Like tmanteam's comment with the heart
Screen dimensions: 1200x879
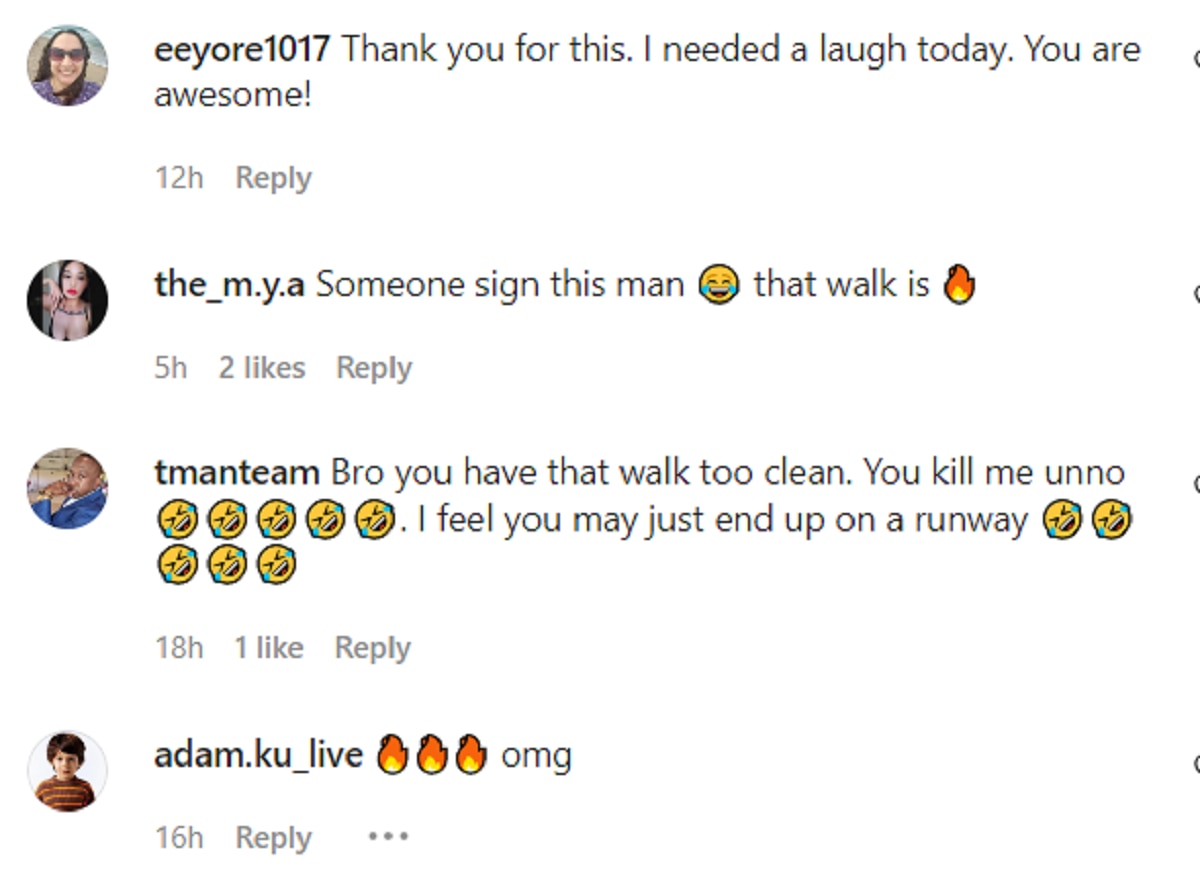tap(1196, 484)
